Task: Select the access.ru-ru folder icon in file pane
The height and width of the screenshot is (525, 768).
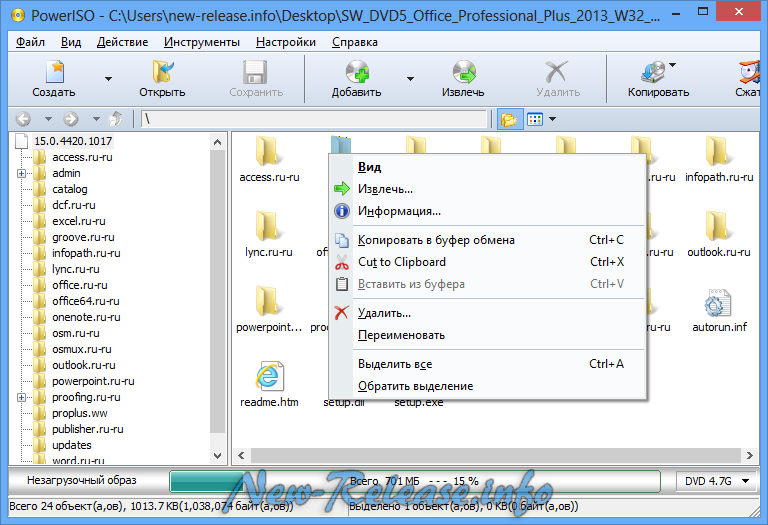Action: pos(268,151)
